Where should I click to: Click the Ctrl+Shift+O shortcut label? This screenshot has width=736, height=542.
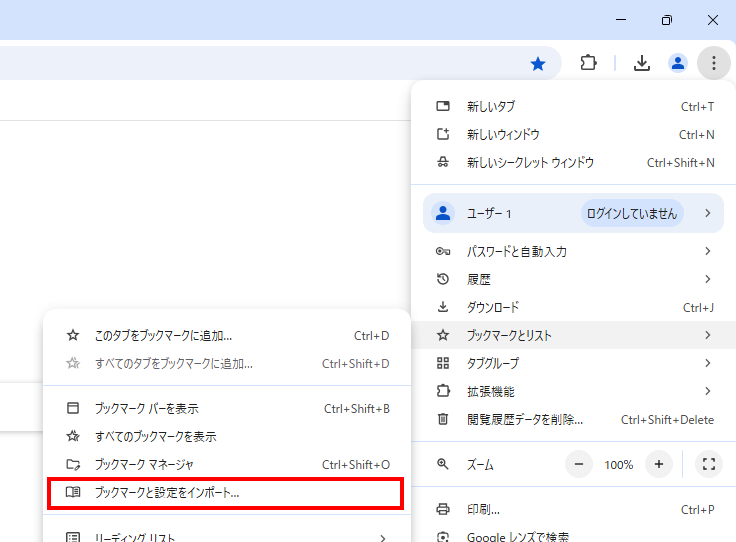[355, 465]
